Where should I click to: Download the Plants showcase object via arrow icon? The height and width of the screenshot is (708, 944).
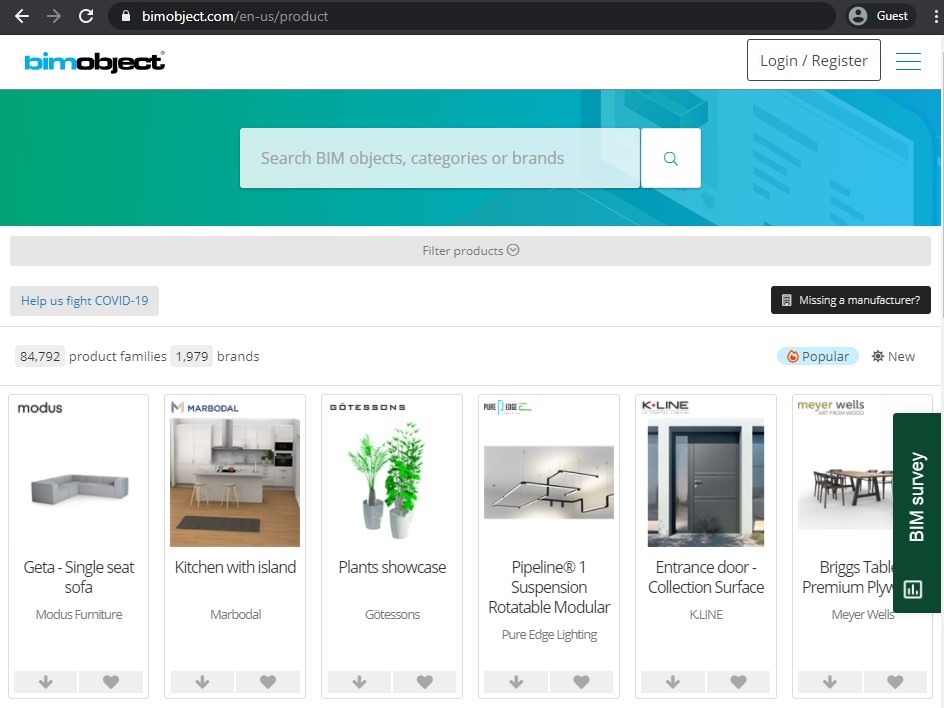(359, 682)
